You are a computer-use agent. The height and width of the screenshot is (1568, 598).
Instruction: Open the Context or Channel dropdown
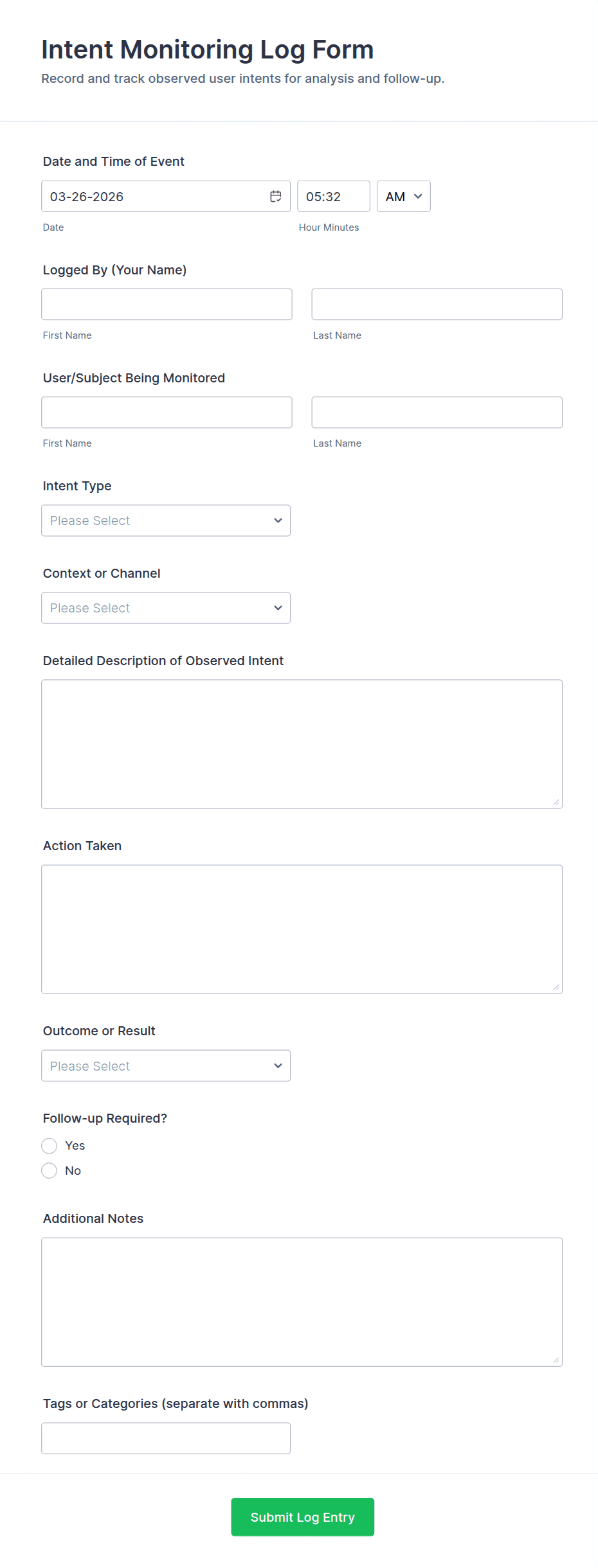point(166,608)
